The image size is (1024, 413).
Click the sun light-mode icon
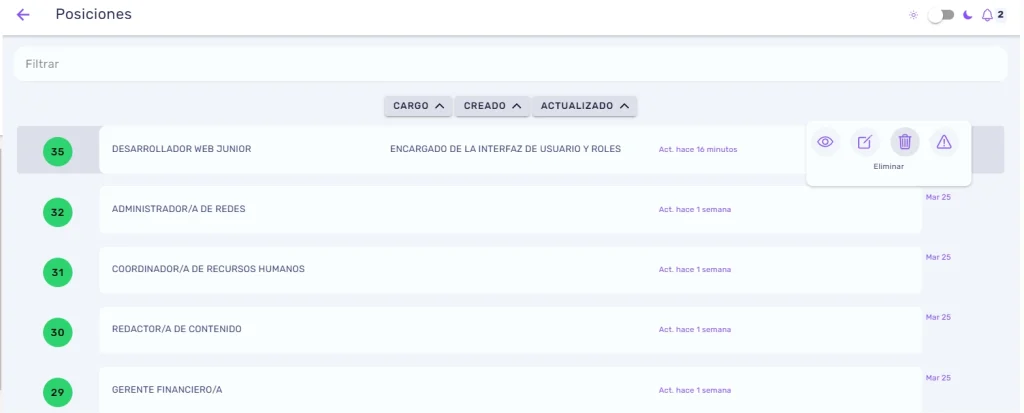pos(913,15)
